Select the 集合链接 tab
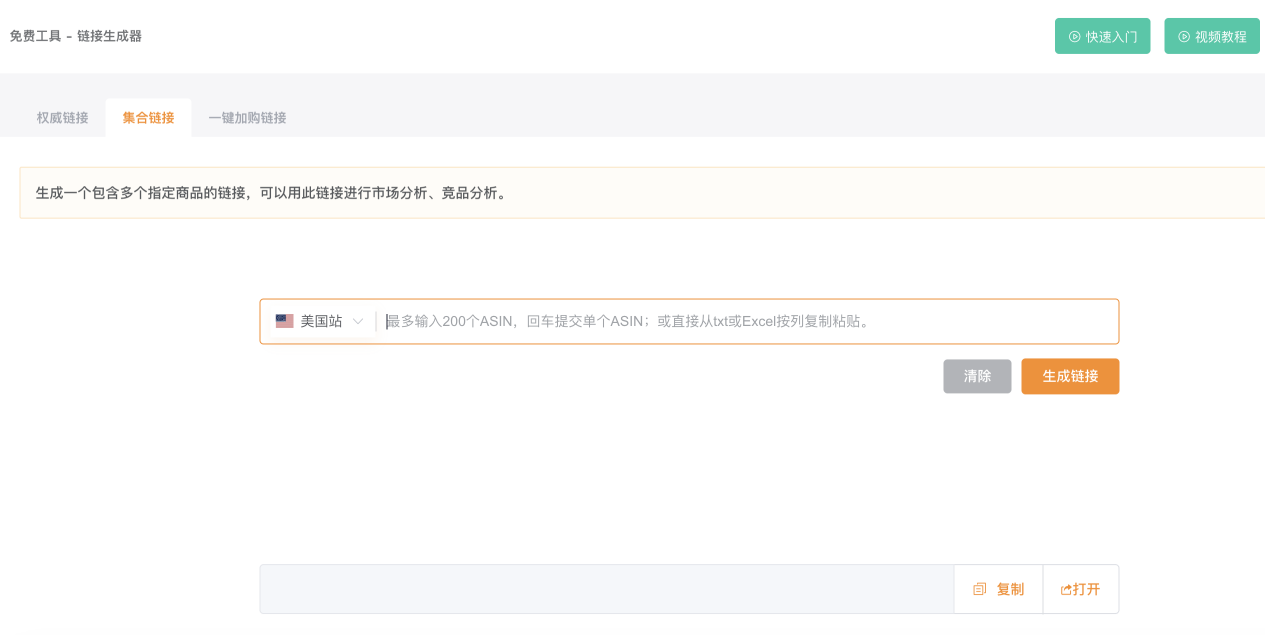Image resolution: width=1265 pixels, height=635 pixels. coord(148,117)
